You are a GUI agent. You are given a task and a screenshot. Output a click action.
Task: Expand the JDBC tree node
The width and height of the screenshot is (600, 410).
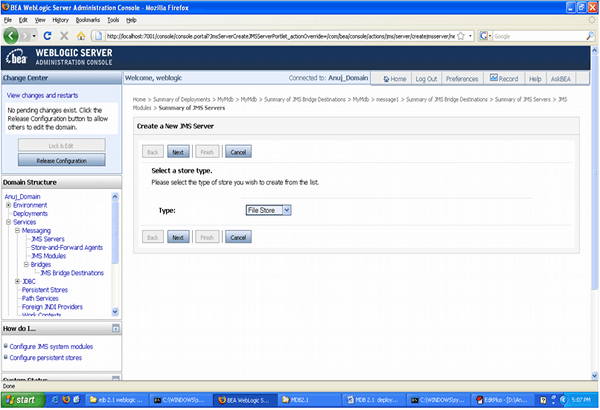[x=17, y=281]
